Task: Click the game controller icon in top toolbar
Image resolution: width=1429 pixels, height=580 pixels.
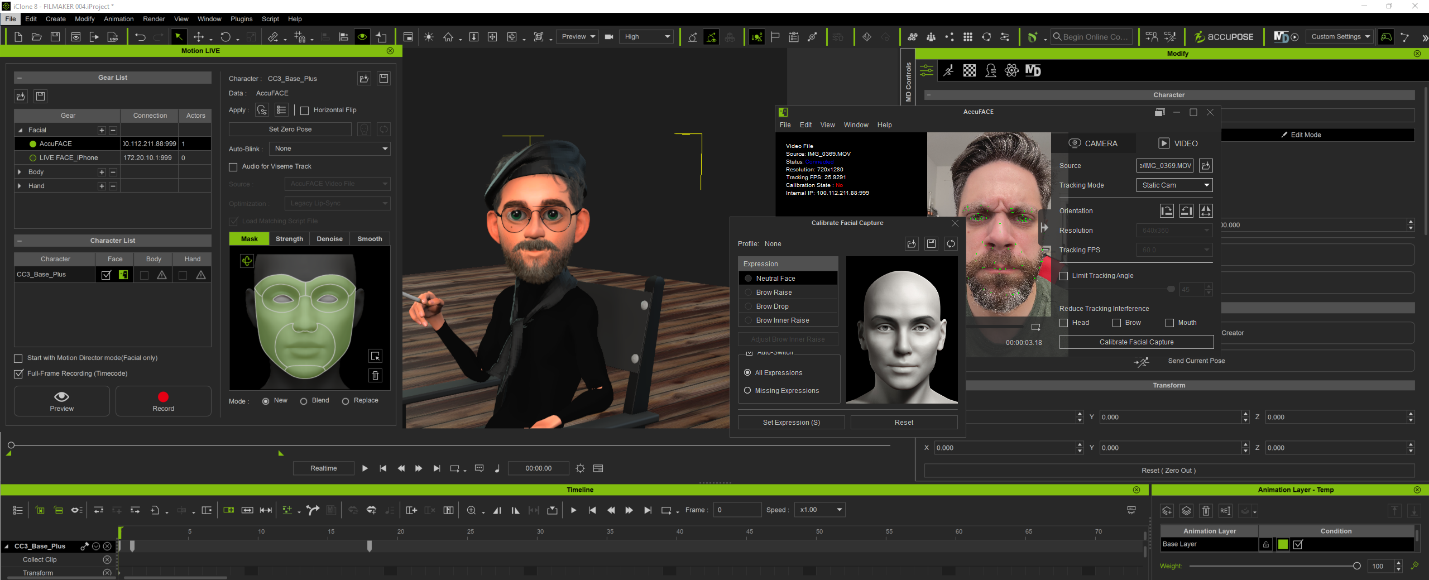Action: click(1387, 36)
